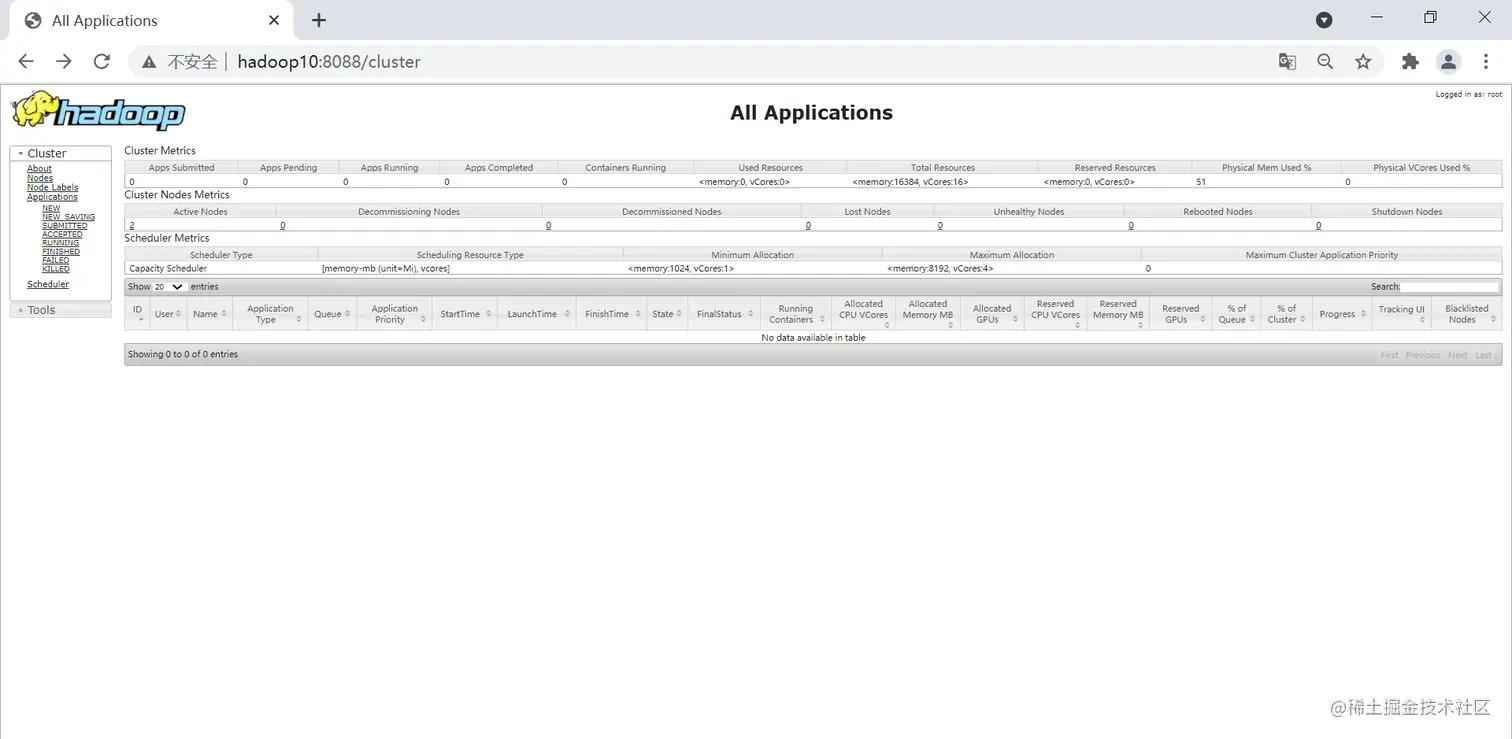Screen dimensions: 1512x739
Task: Sort the table by StartTime column
Action: click(x=464, y=314)
